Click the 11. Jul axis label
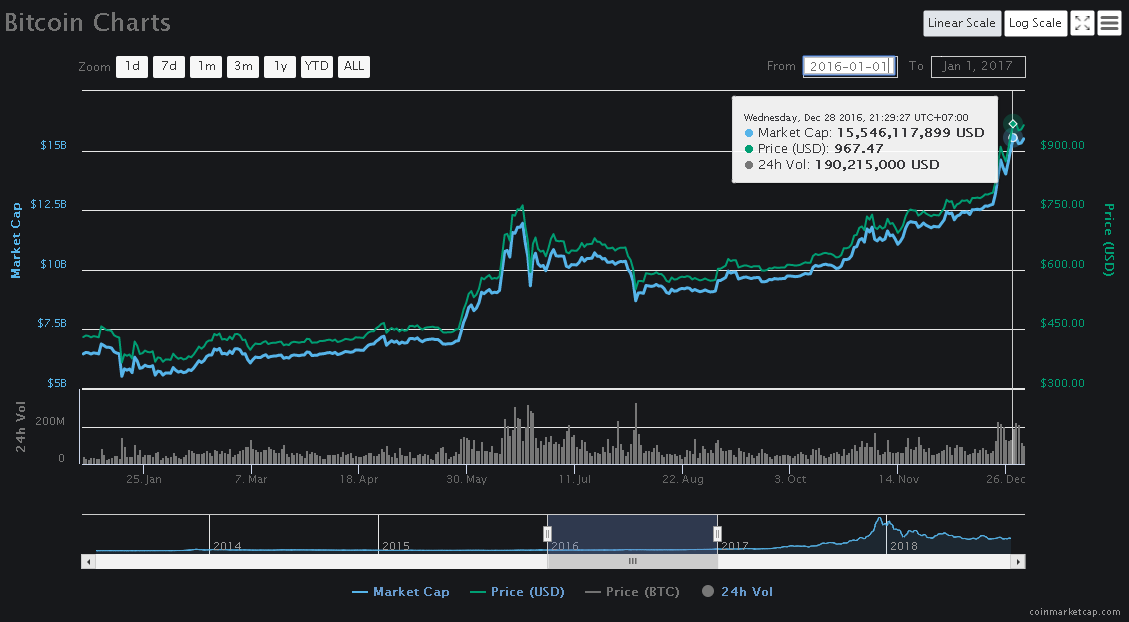The width and height of the screenshot is (1129, 622). point(574,479)
